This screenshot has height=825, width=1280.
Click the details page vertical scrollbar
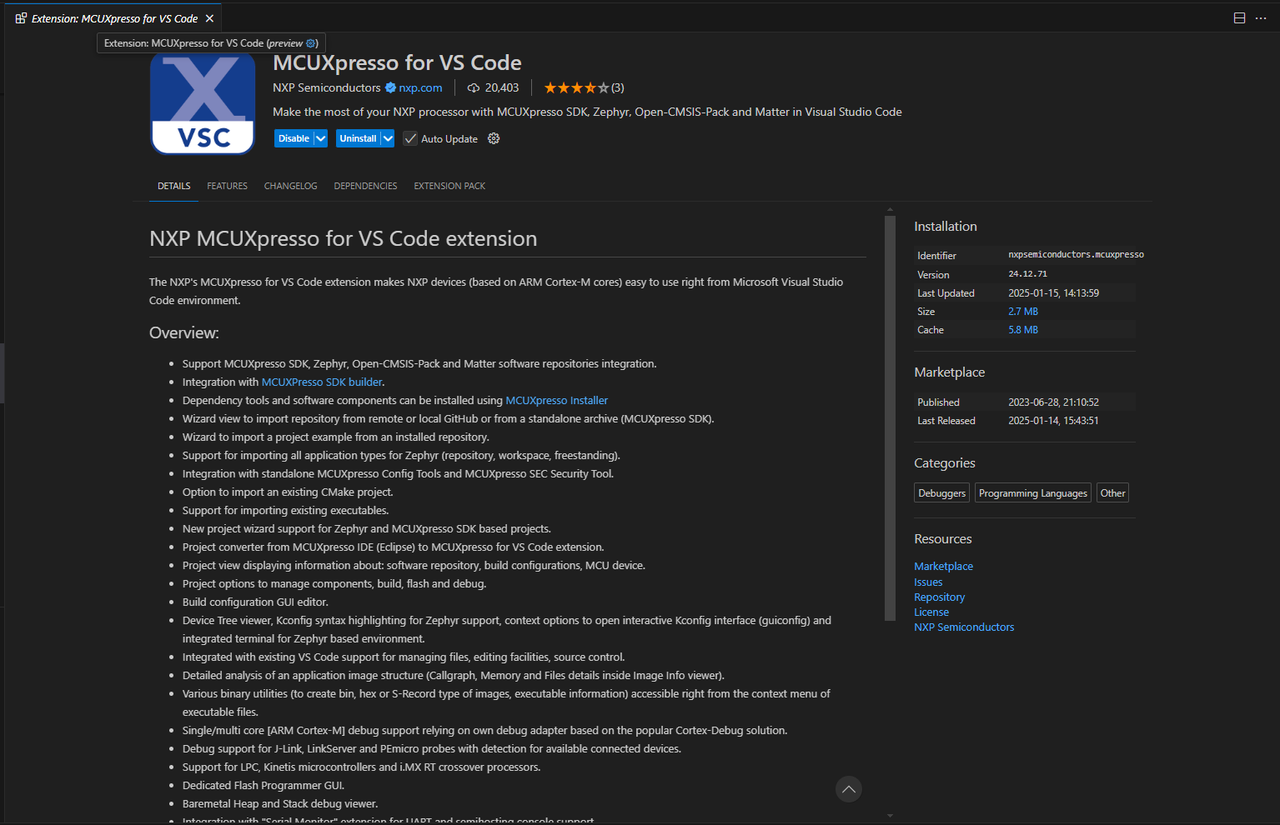[x=890, y=418]
